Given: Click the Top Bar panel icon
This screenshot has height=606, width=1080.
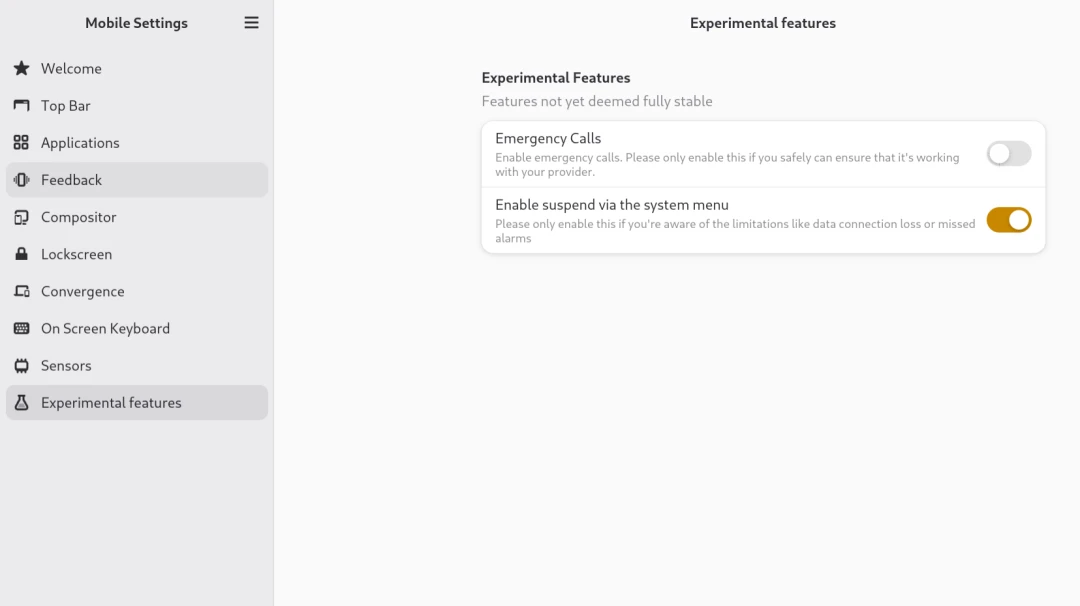Looking at the screenshot, I should pos(21,106).
